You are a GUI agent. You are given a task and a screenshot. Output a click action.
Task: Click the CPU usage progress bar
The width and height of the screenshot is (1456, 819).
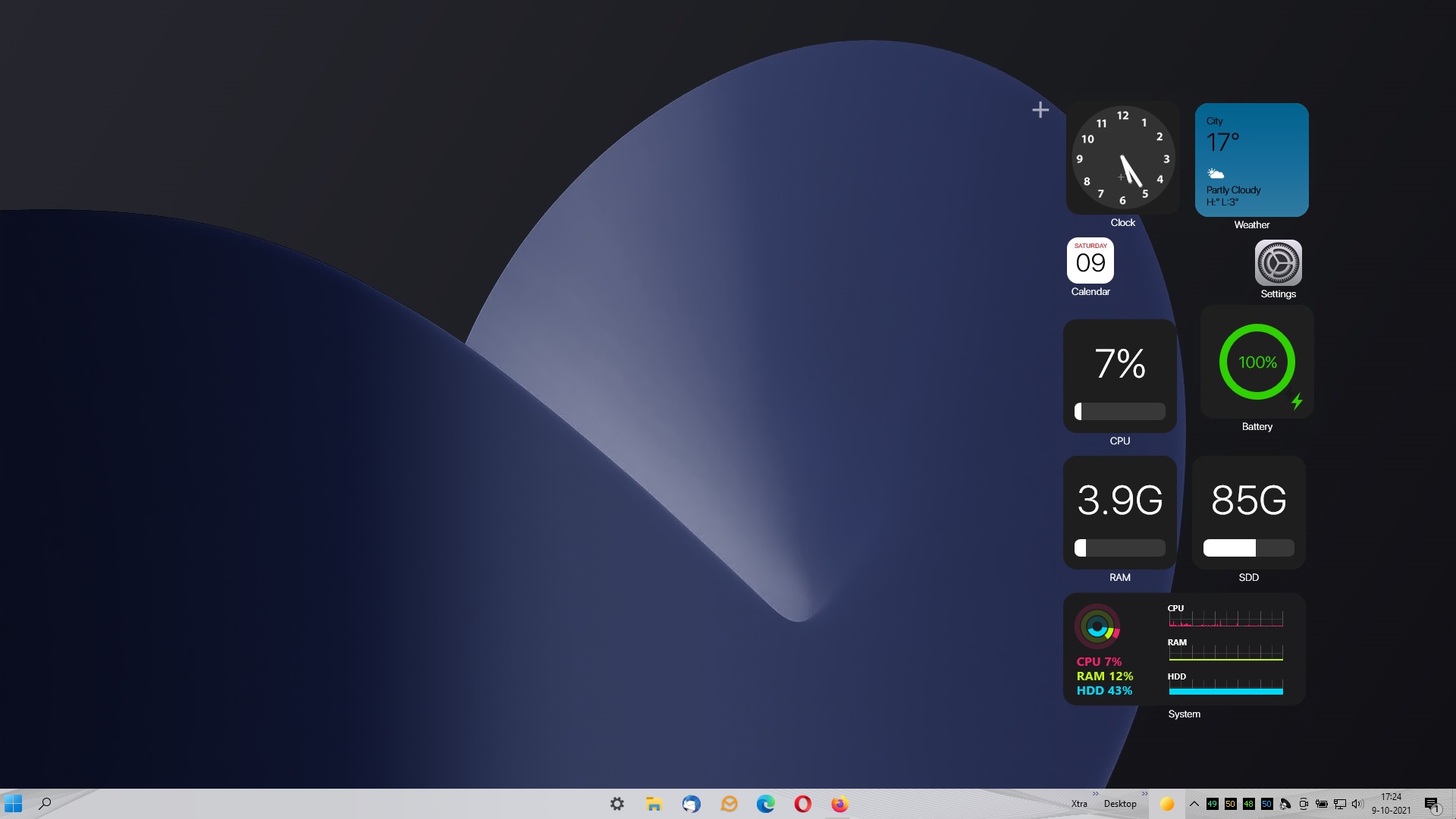pos(1120,411)
